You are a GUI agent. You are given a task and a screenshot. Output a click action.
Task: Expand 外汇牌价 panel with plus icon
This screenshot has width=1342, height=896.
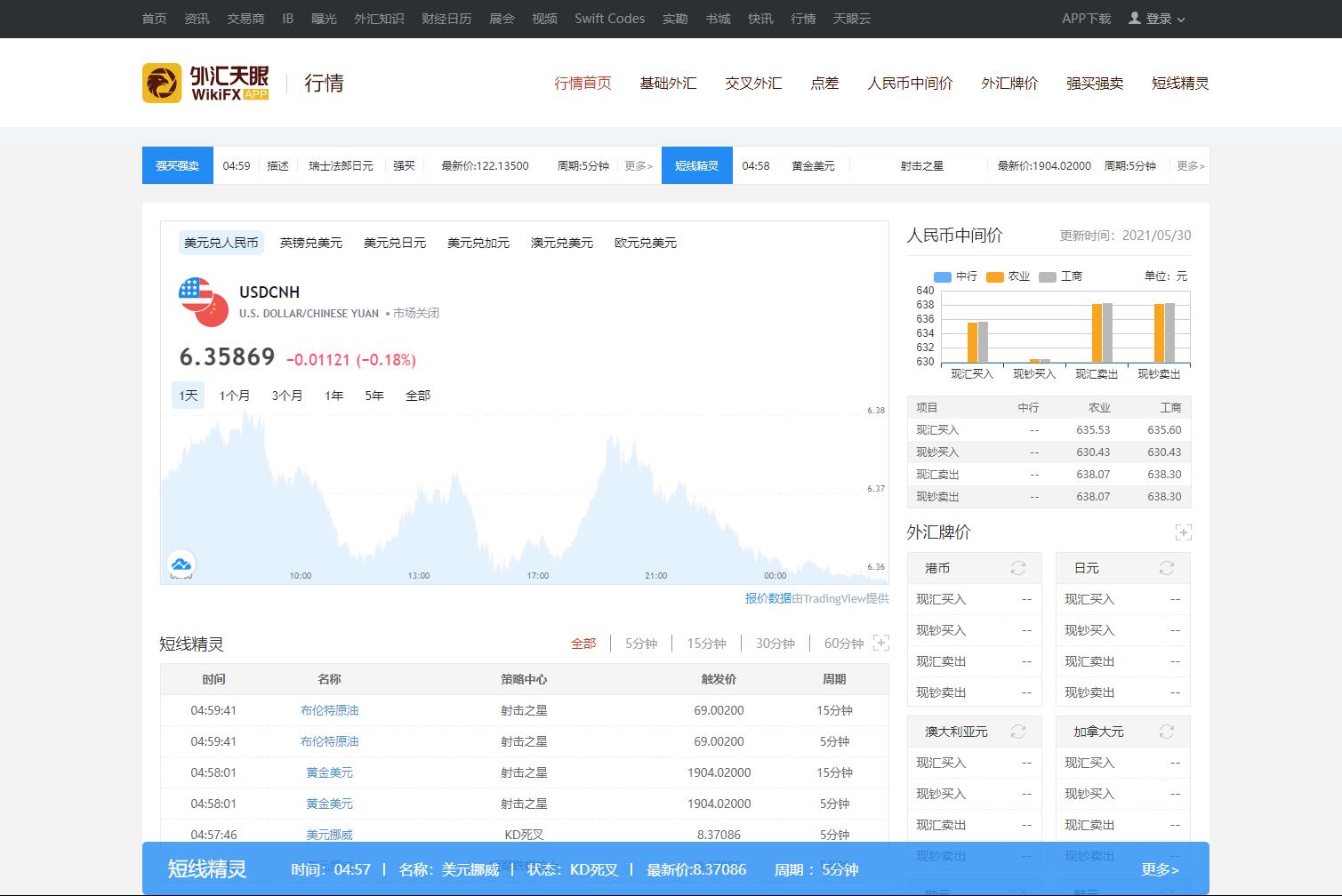[x=1183, y=532]
